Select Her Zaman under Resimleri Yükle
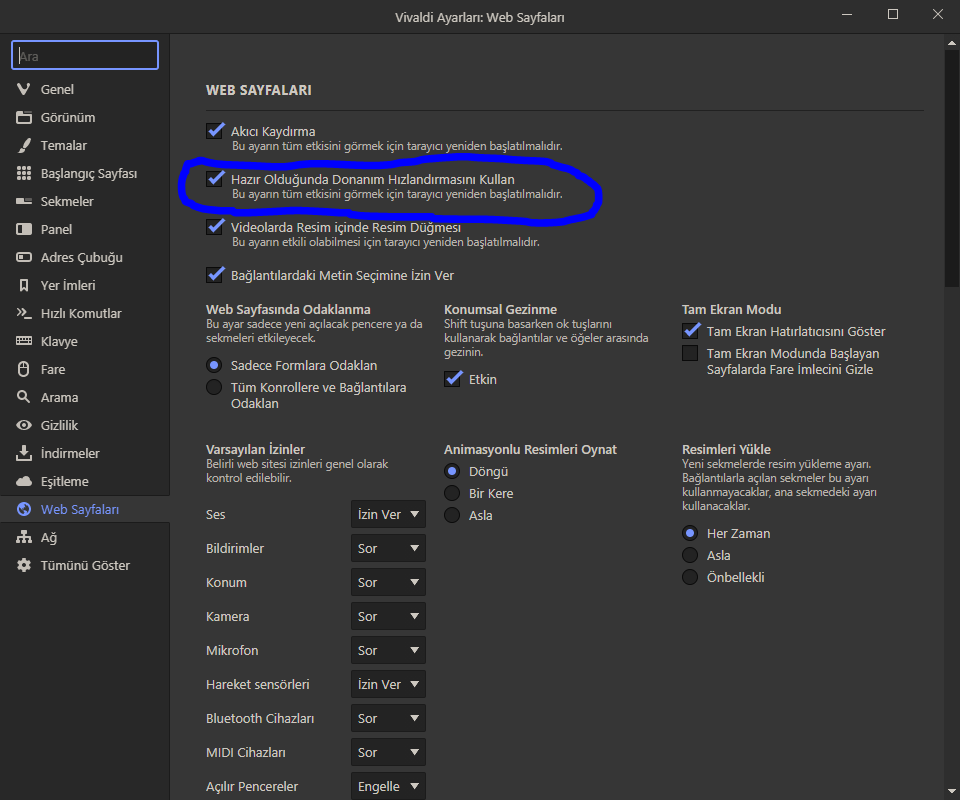The width and height of the screenshot is (960, 800). [690, 533]
